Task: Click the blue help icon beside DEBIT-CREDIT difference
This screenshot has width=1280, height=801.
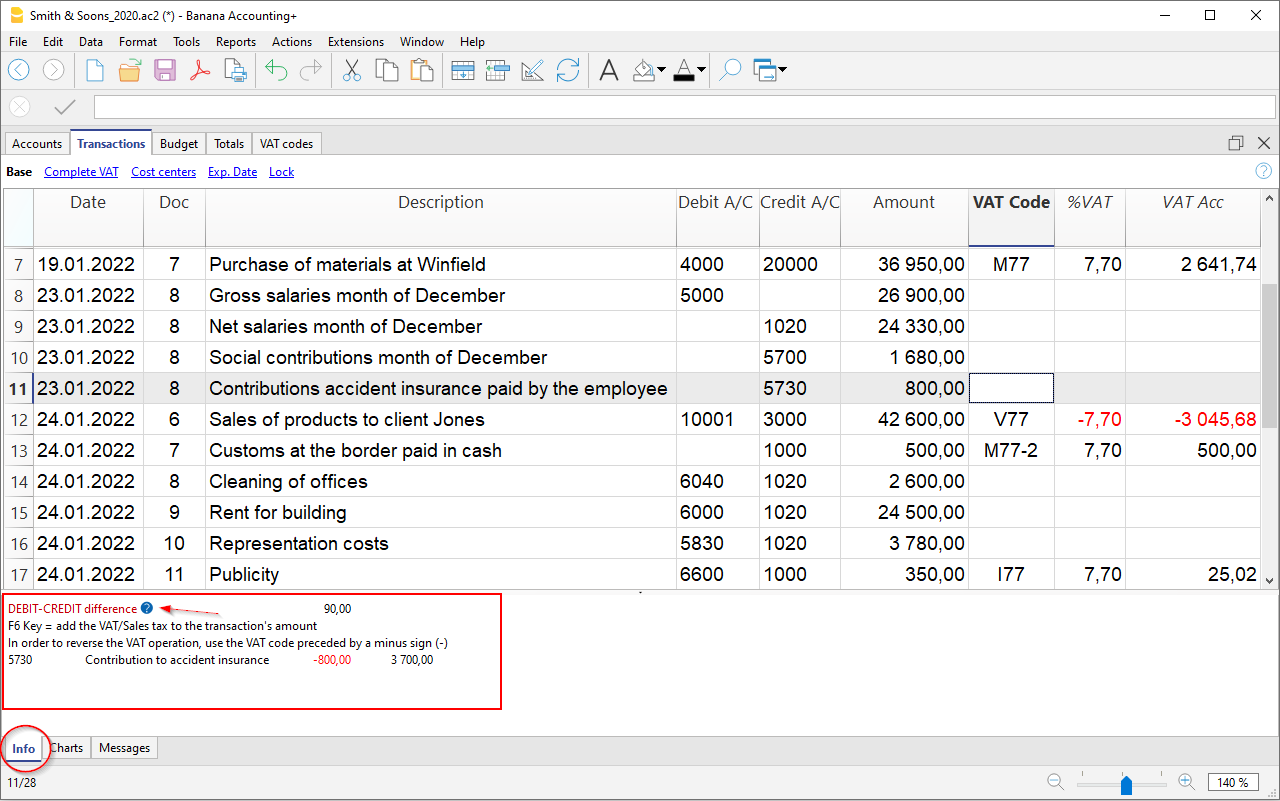Action: point(147,608)
